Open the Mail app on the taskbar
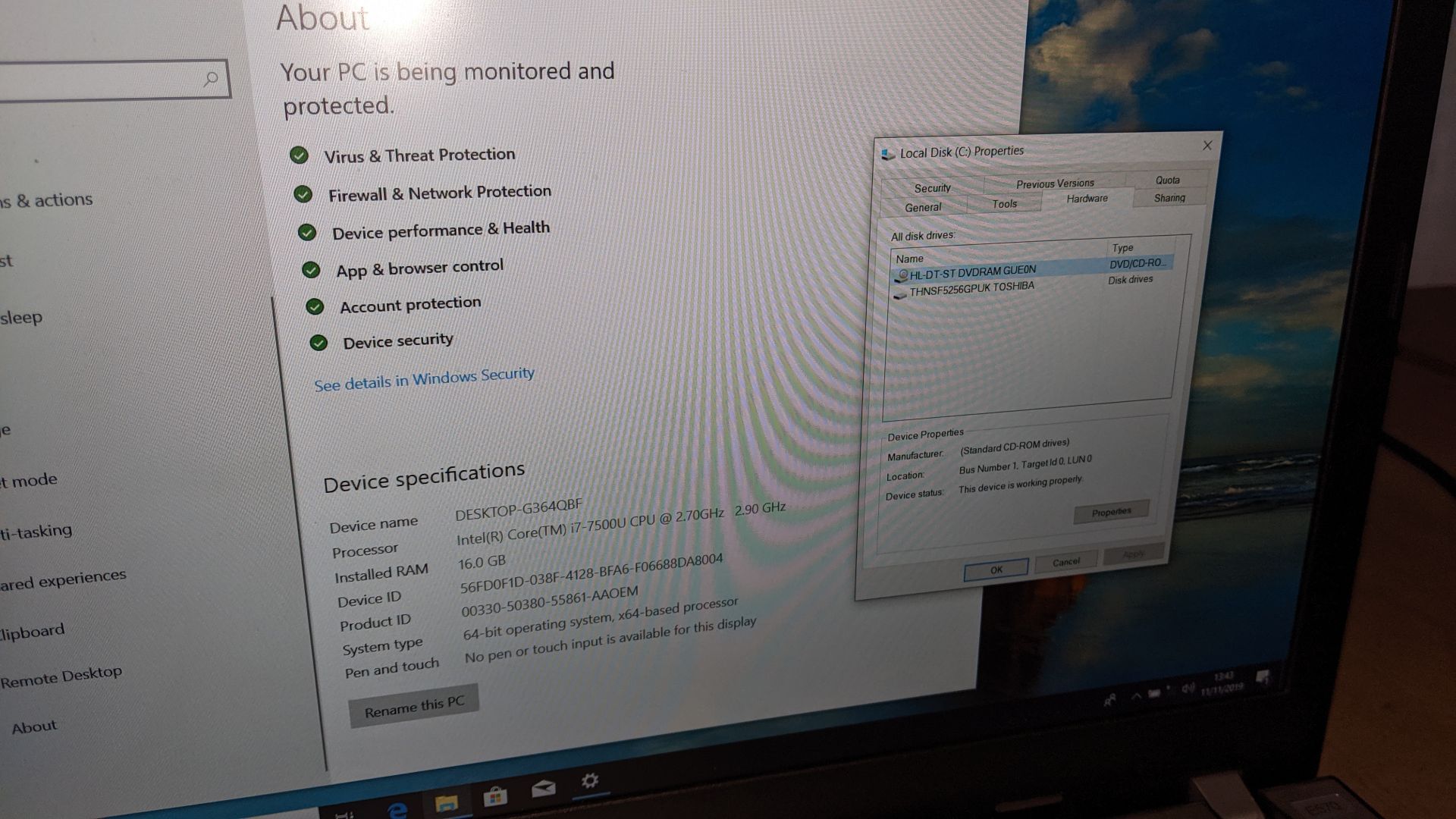 pos(543,789)
